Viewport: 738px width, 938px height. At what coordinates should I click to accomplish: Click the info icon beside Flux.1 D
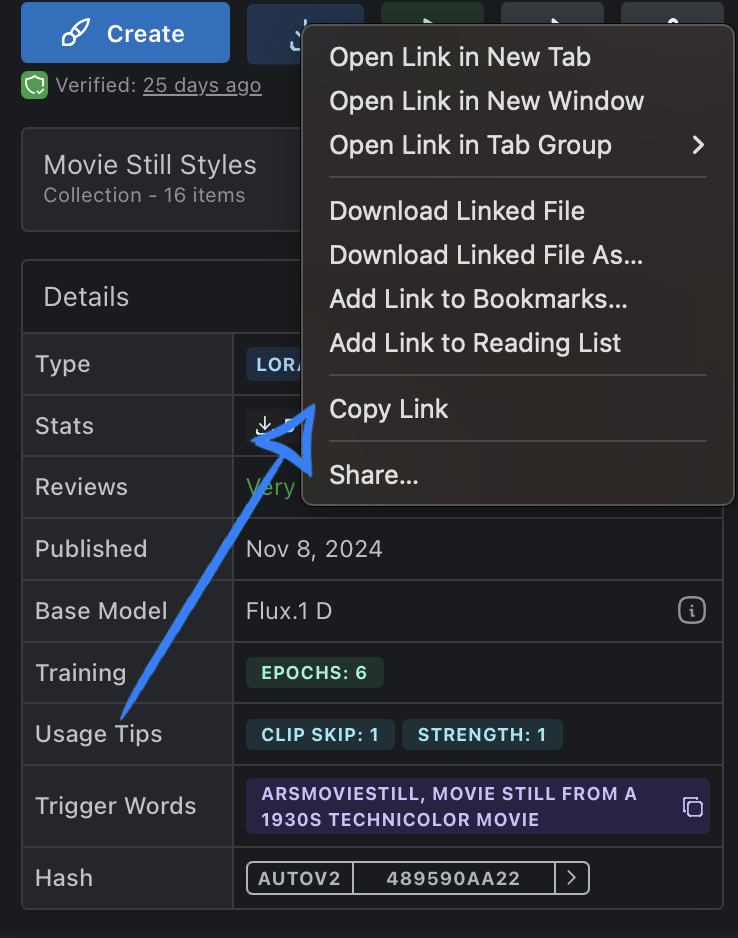691,610
